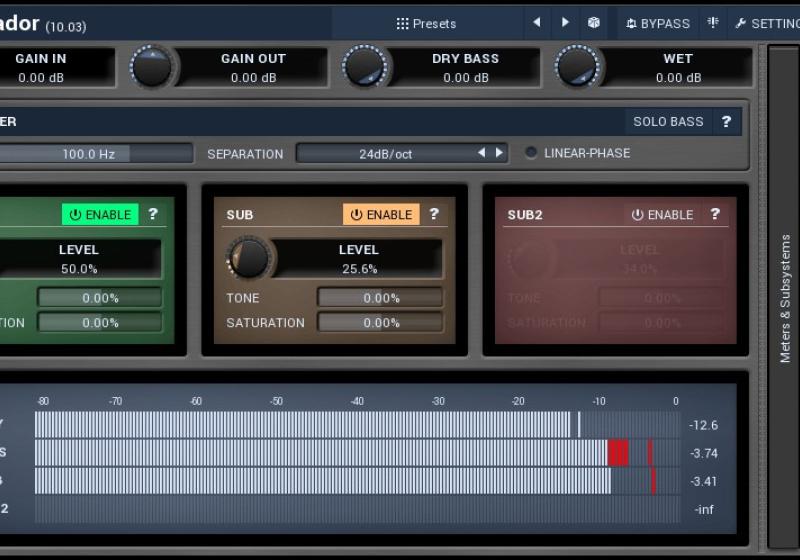800x560 pixels.
Task: Toggle the green Enable button
Action: click(100, 214)
